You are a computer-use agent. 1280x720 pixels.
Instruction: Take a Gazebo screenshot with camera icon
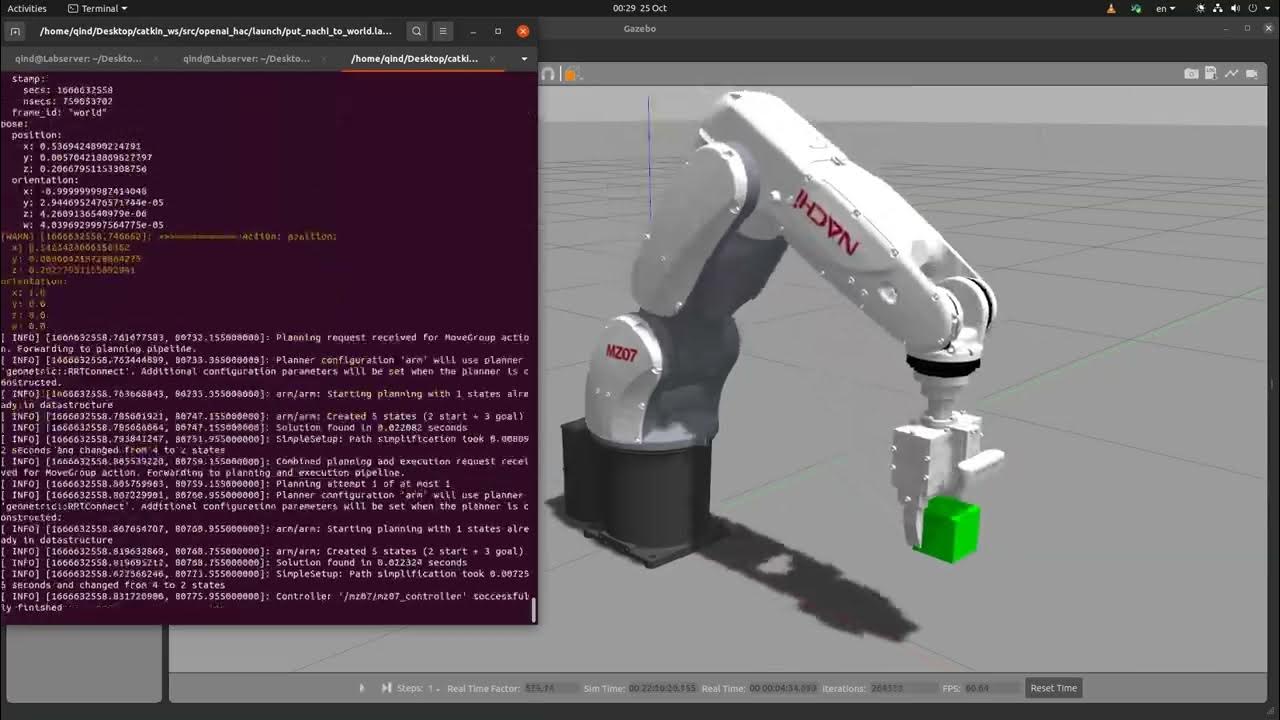click(1191, 74)
